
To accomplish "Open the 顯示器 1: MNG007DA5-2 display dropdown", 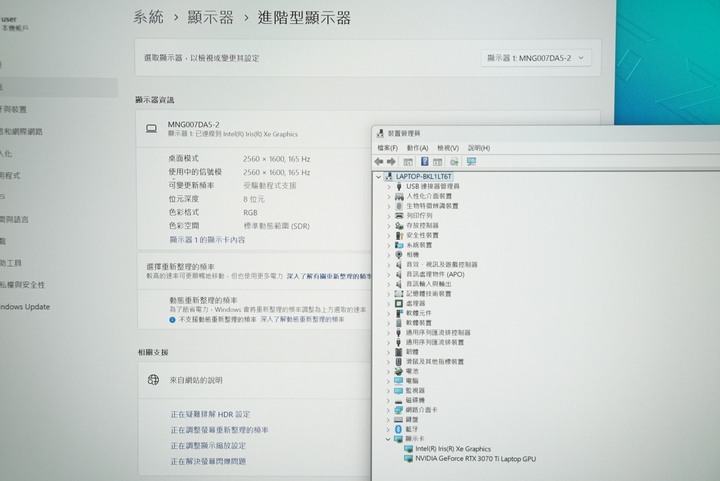I will [536, 58].
